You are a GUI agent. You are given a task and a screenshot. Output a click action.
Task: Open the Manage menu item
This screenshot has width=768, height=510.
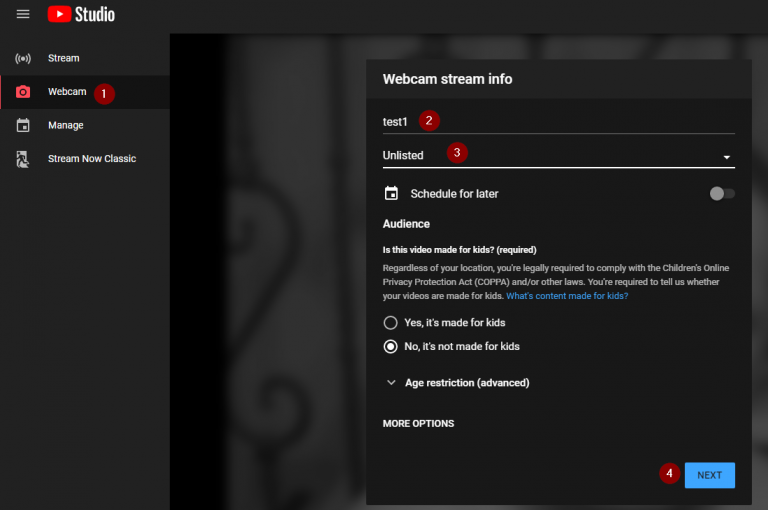(66, 125)
